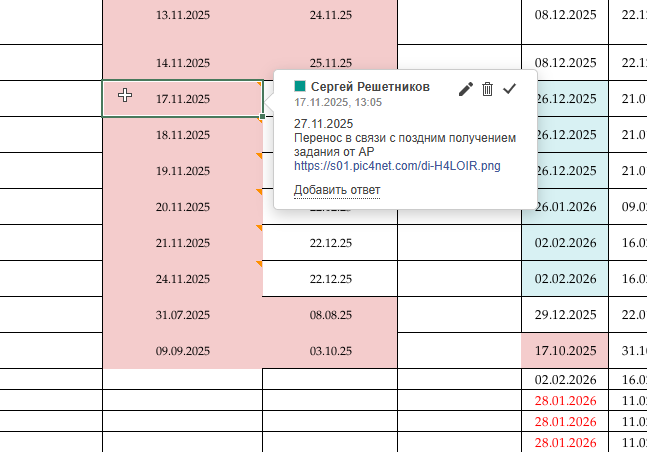647x452 pixels.
Task: Delete the comment with trash icon
Action: pos(487,89)
